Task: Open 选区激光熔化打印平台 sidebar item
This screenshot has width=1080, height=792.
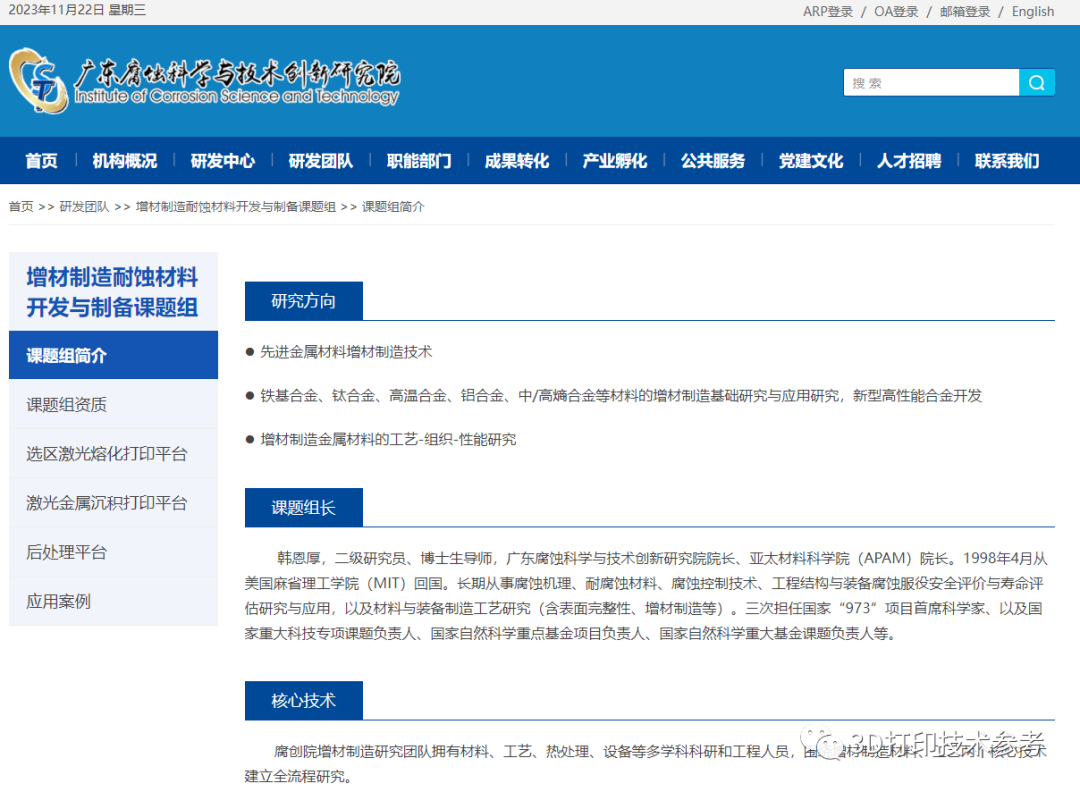Action: click(113, 454)
